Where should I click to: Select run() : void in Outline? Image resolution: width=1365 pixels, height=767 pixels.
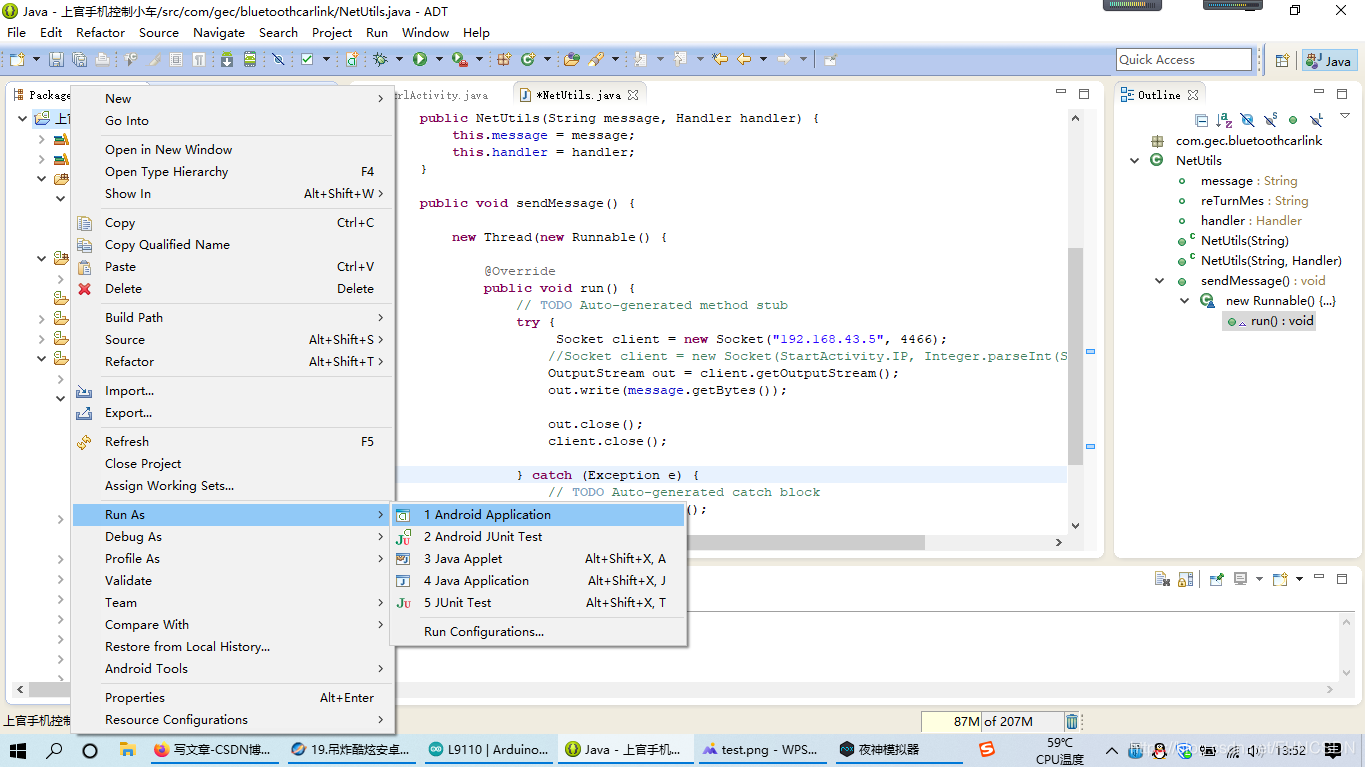[x=1269, y=321]
